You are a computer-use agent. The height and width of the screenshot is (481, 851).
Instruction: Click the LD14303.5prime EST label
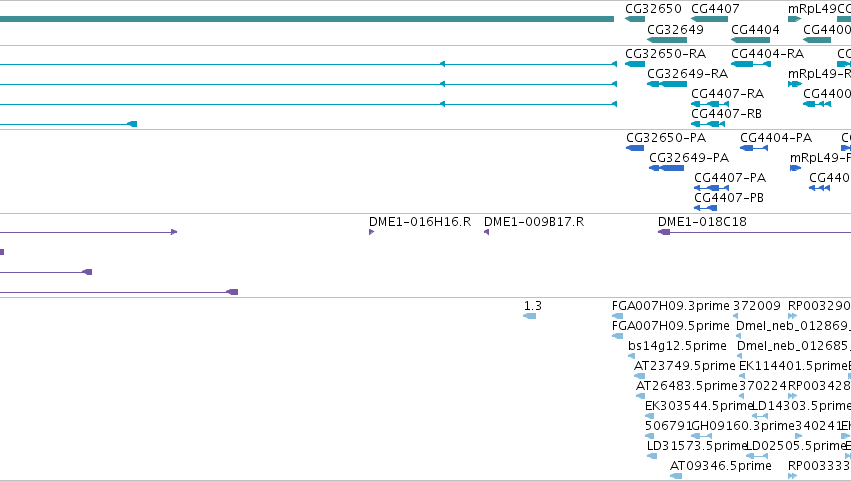(802, 407)
